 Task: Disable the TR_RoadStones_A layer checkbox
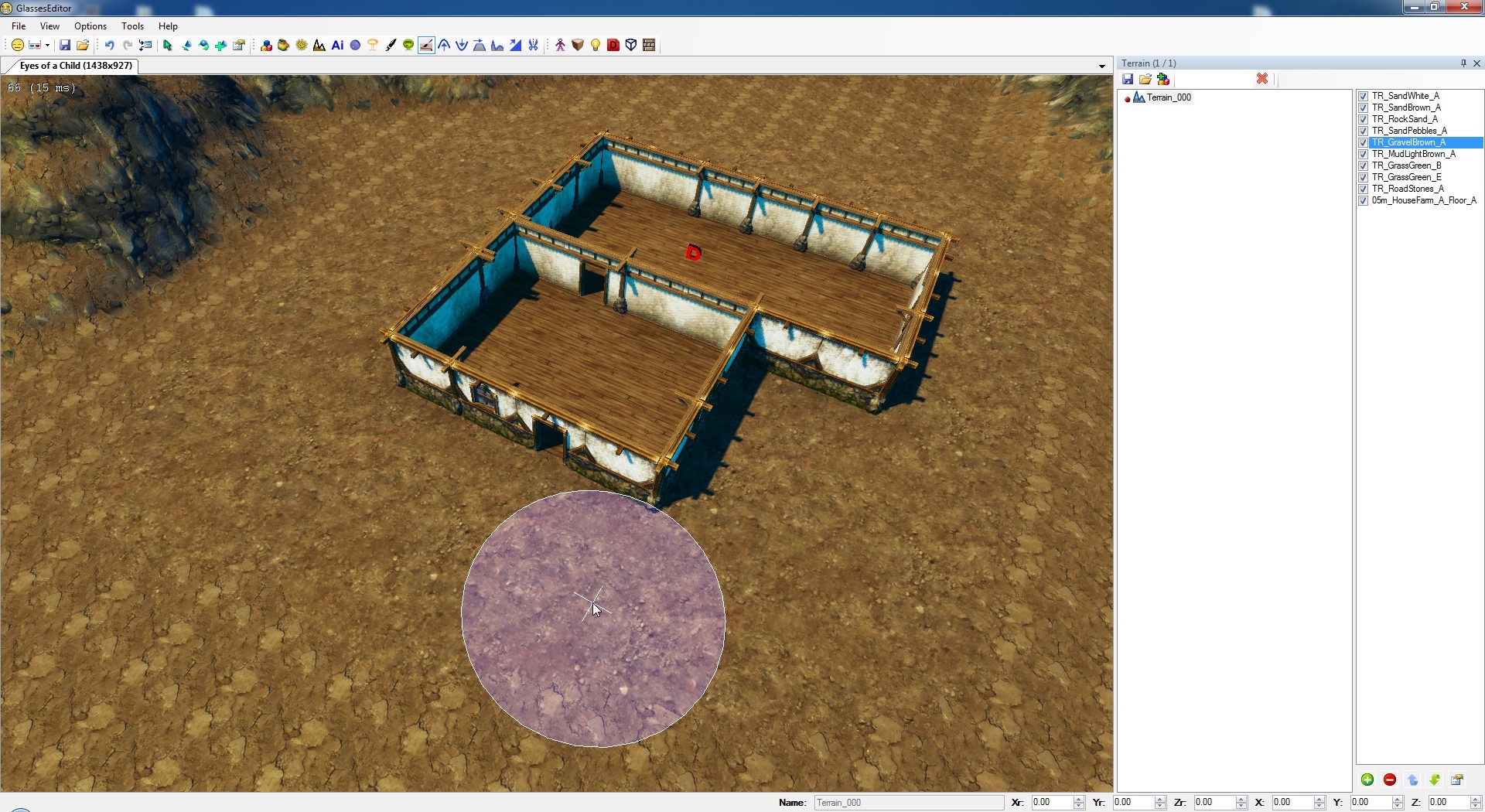pos(1364,189)
